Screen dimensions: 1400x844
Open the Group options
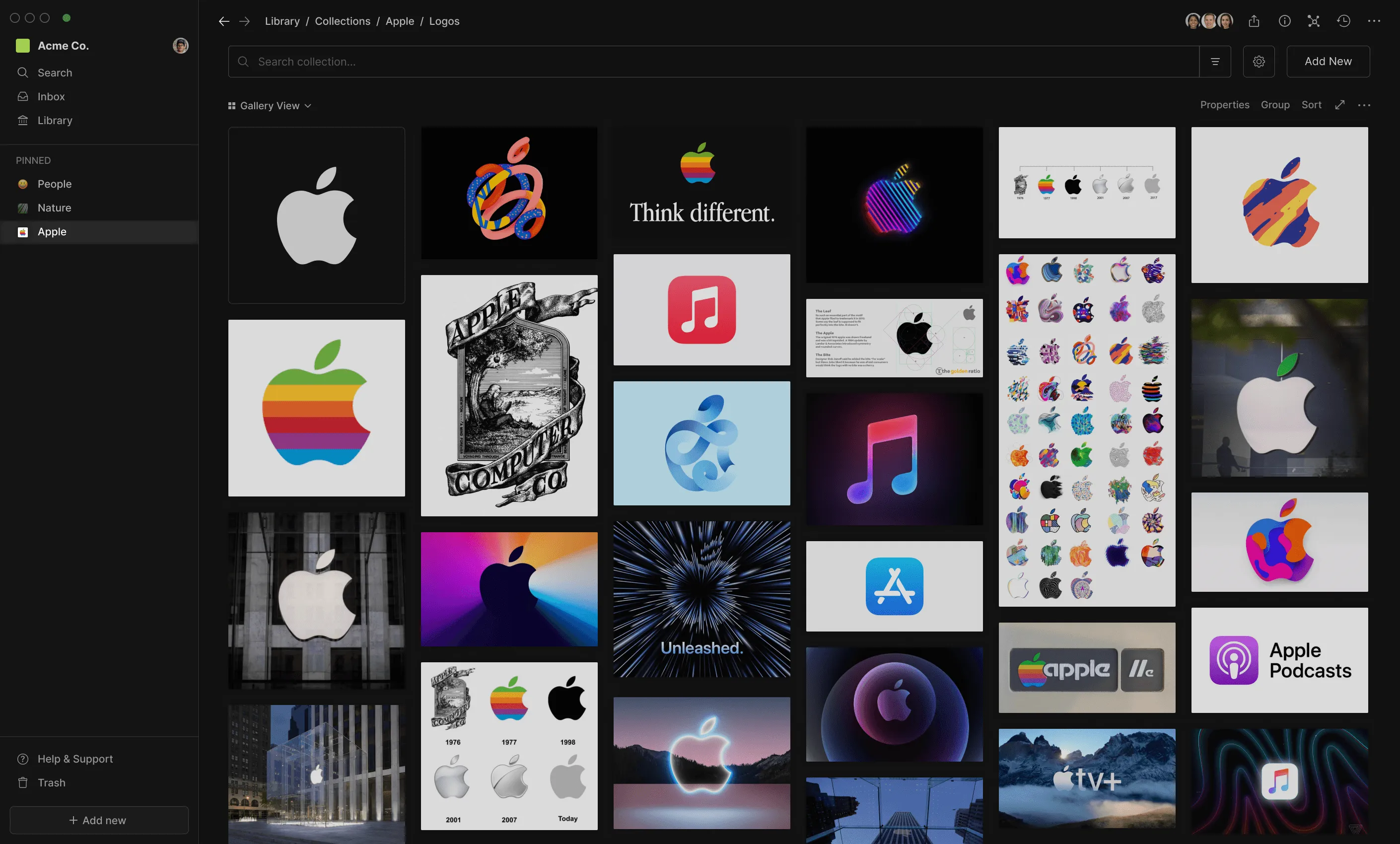point(1275,105)
